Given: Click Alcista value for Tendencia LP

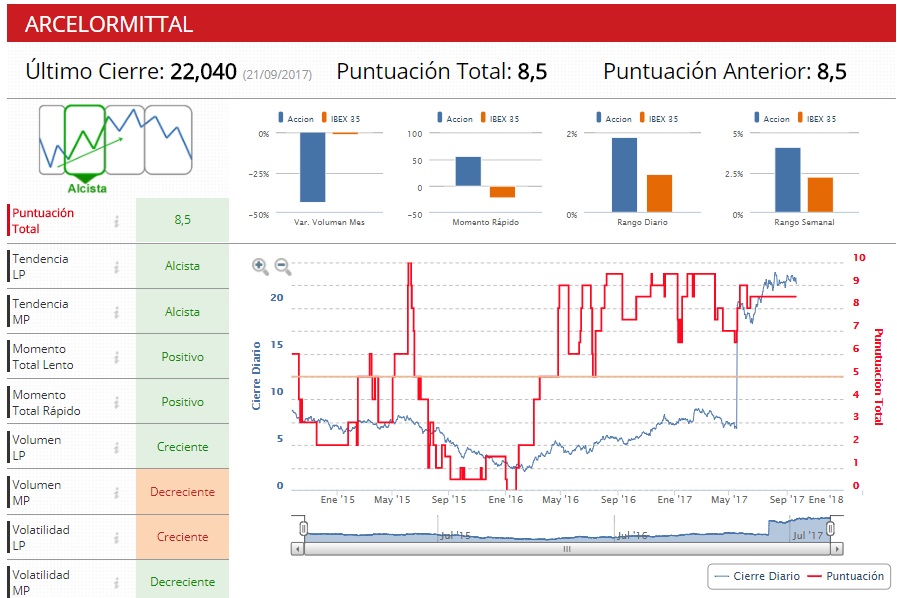Looking at the screenshot, I should coord(182,266).
